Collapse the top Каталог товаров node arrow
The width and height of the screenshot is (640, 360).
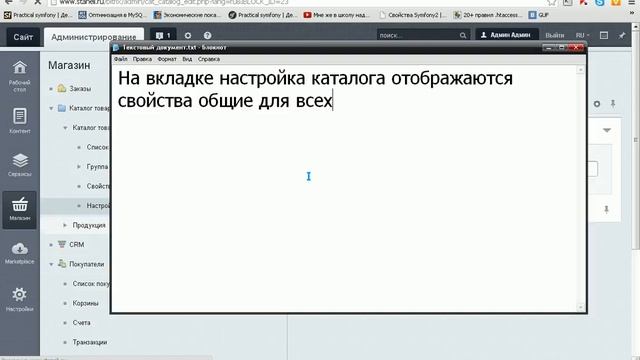pos(51,108)
